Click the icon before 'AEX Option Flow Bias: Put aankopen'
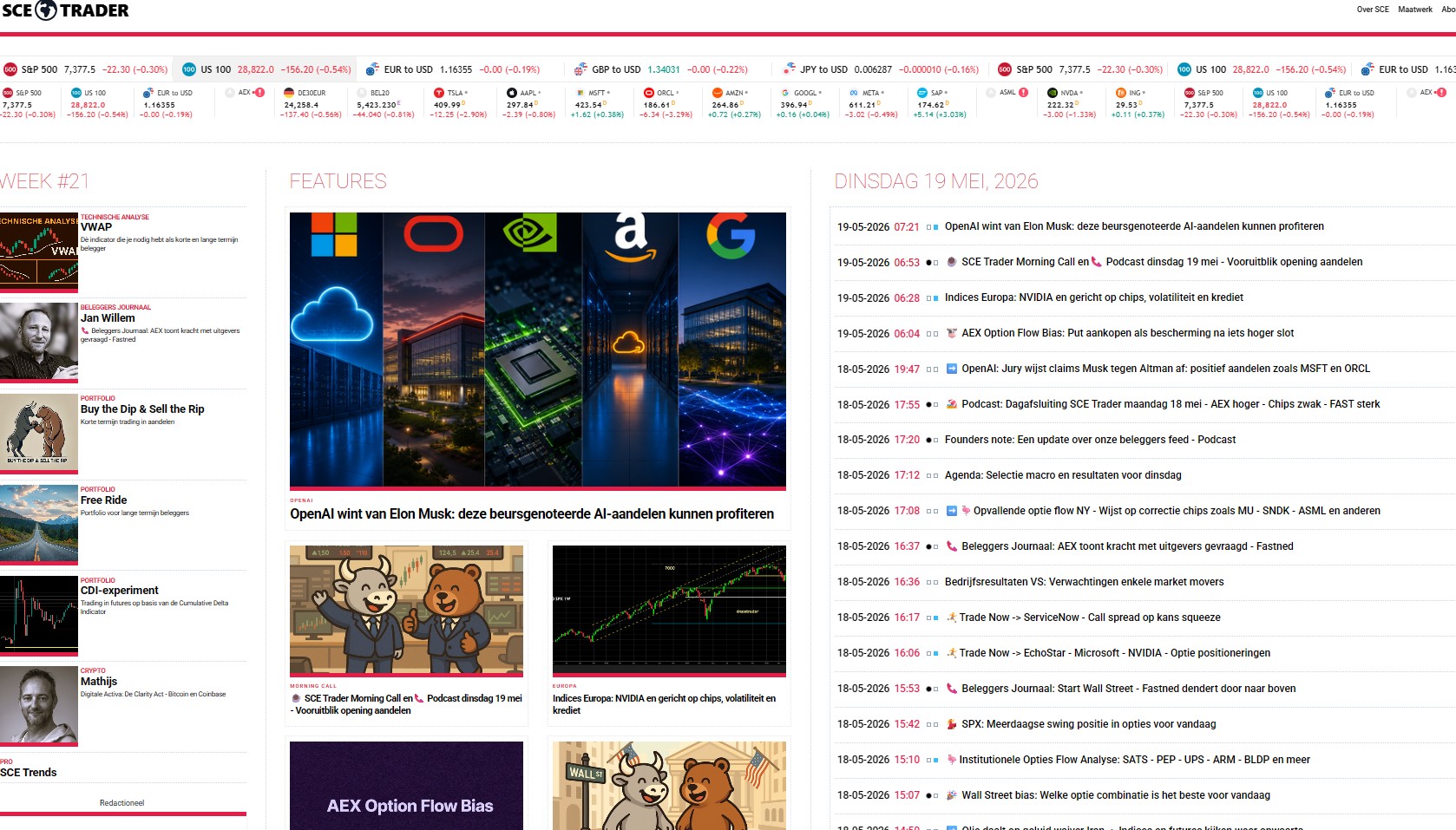1456x830 pixels. point(952,333)
